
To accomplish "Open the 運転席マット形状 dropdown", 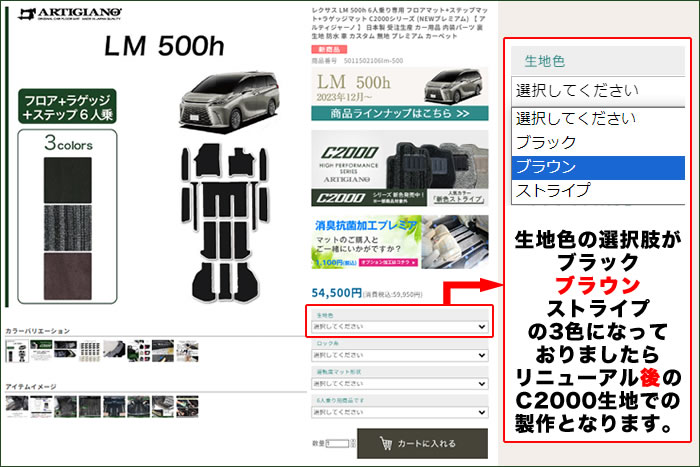I will point(400,384).
